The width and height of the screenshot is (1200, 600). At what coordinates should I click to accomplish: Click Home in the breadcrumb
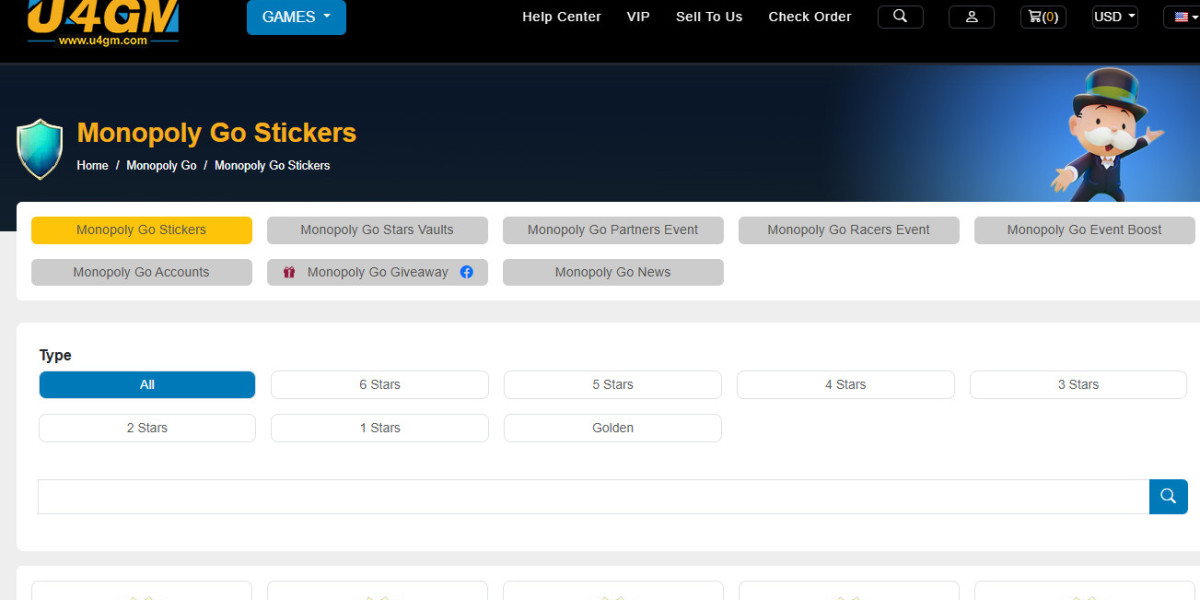click(x=92, y=166)
